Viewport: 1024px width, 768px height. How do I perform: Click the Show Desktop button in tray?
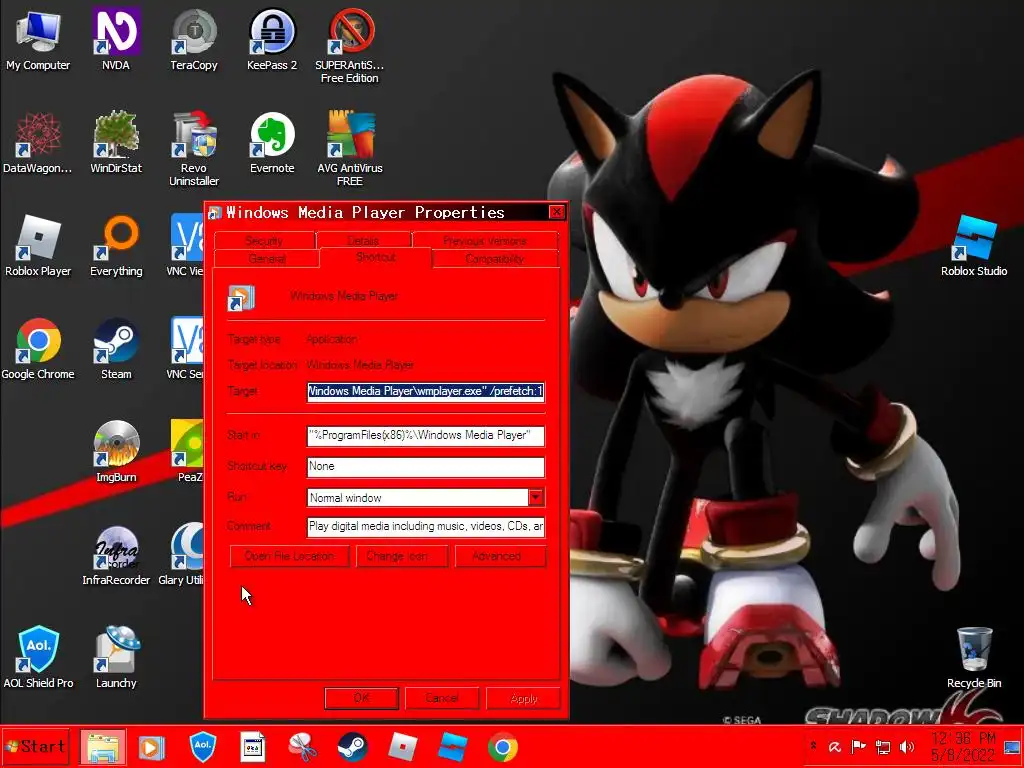click(1012, 747)
